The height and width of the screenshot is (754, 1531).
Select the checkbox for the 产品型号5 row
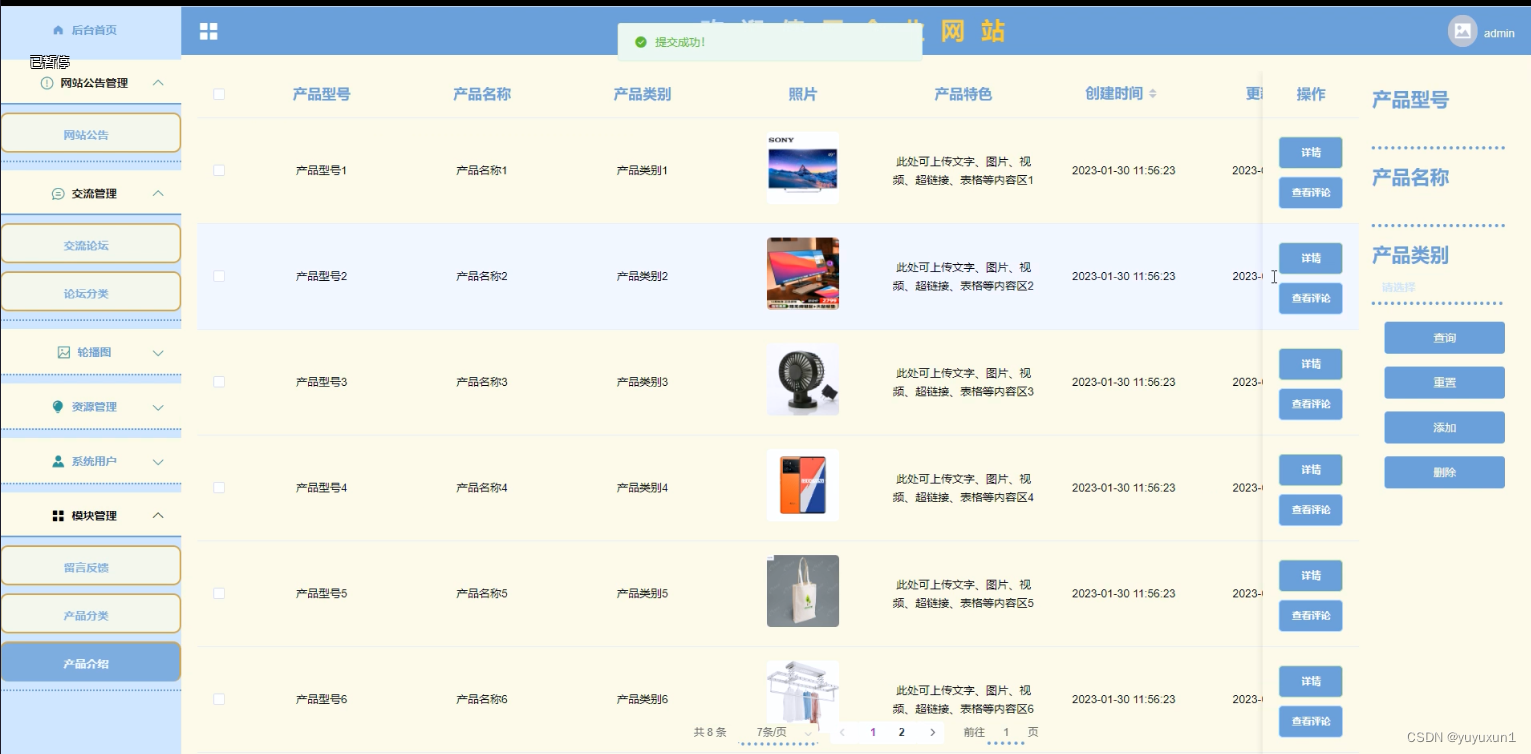[x=219, y=593]
